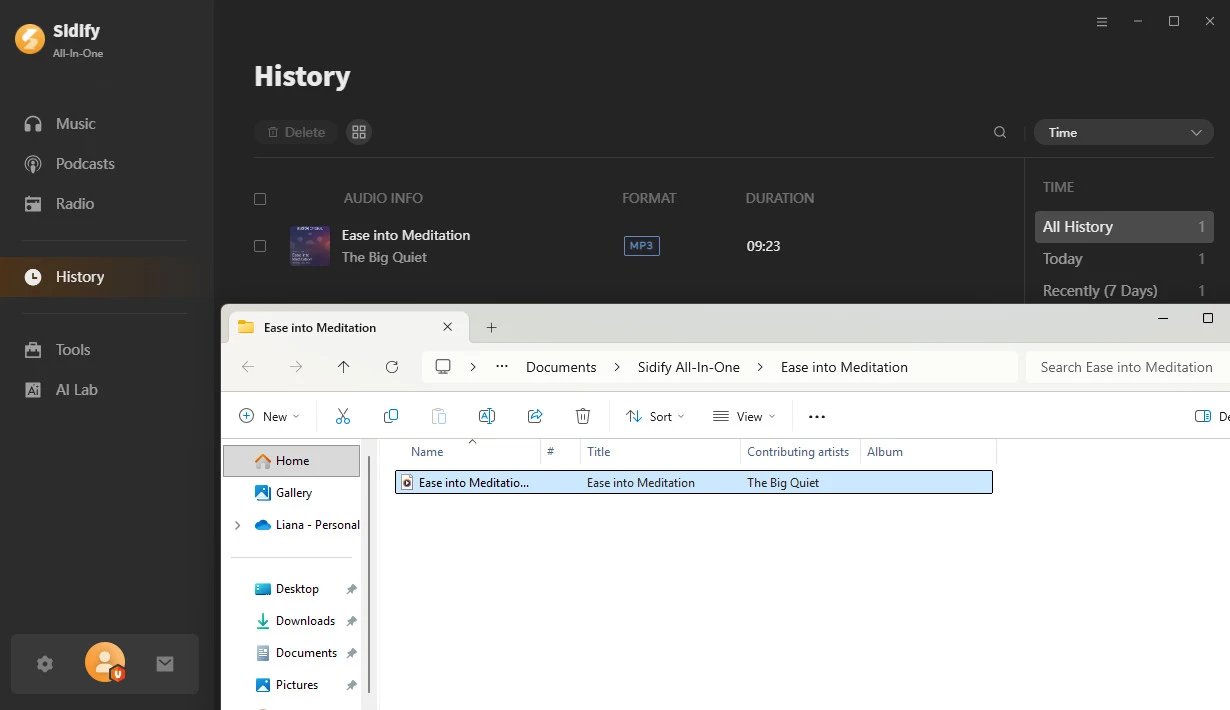1230x710 pixels.
Task: Open Documents in Explorer quick access
Action: [x=306, y=653]
